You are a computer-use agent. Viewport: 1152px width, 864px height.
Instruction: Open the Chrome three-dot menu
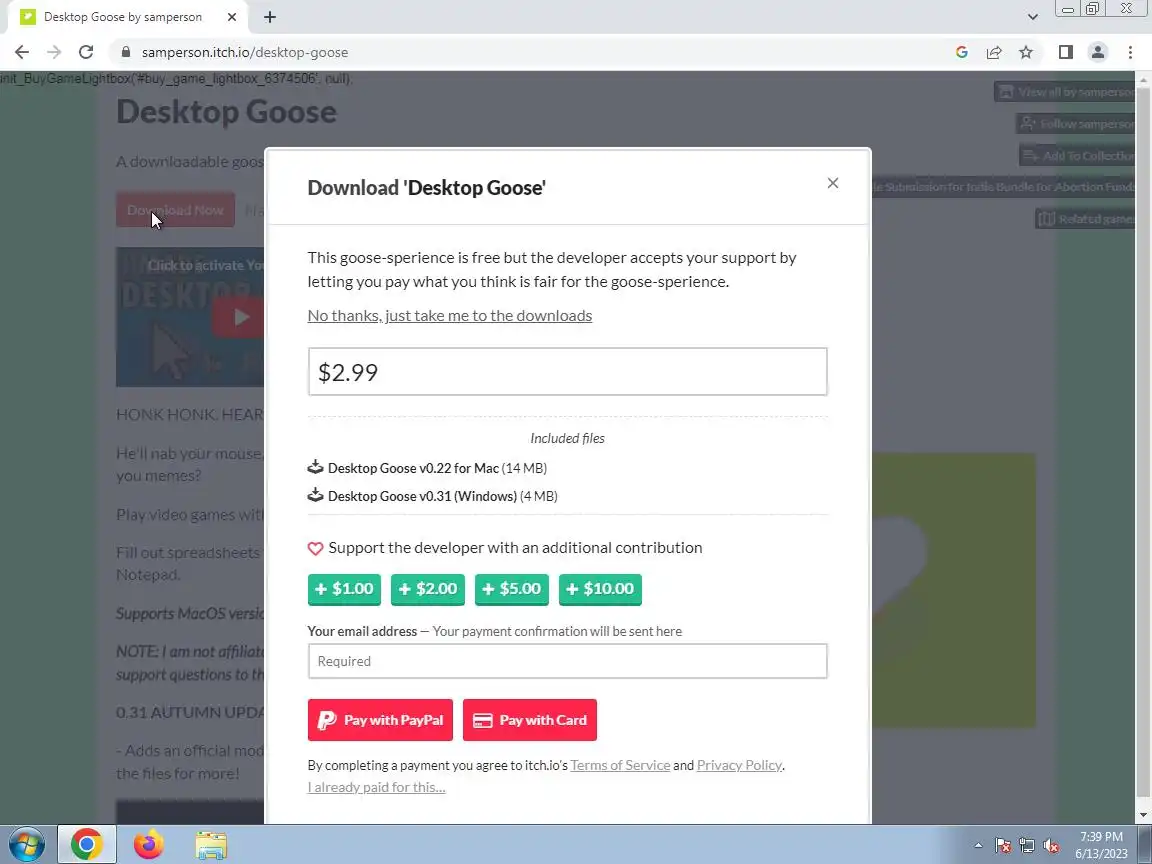(1130, 52)
